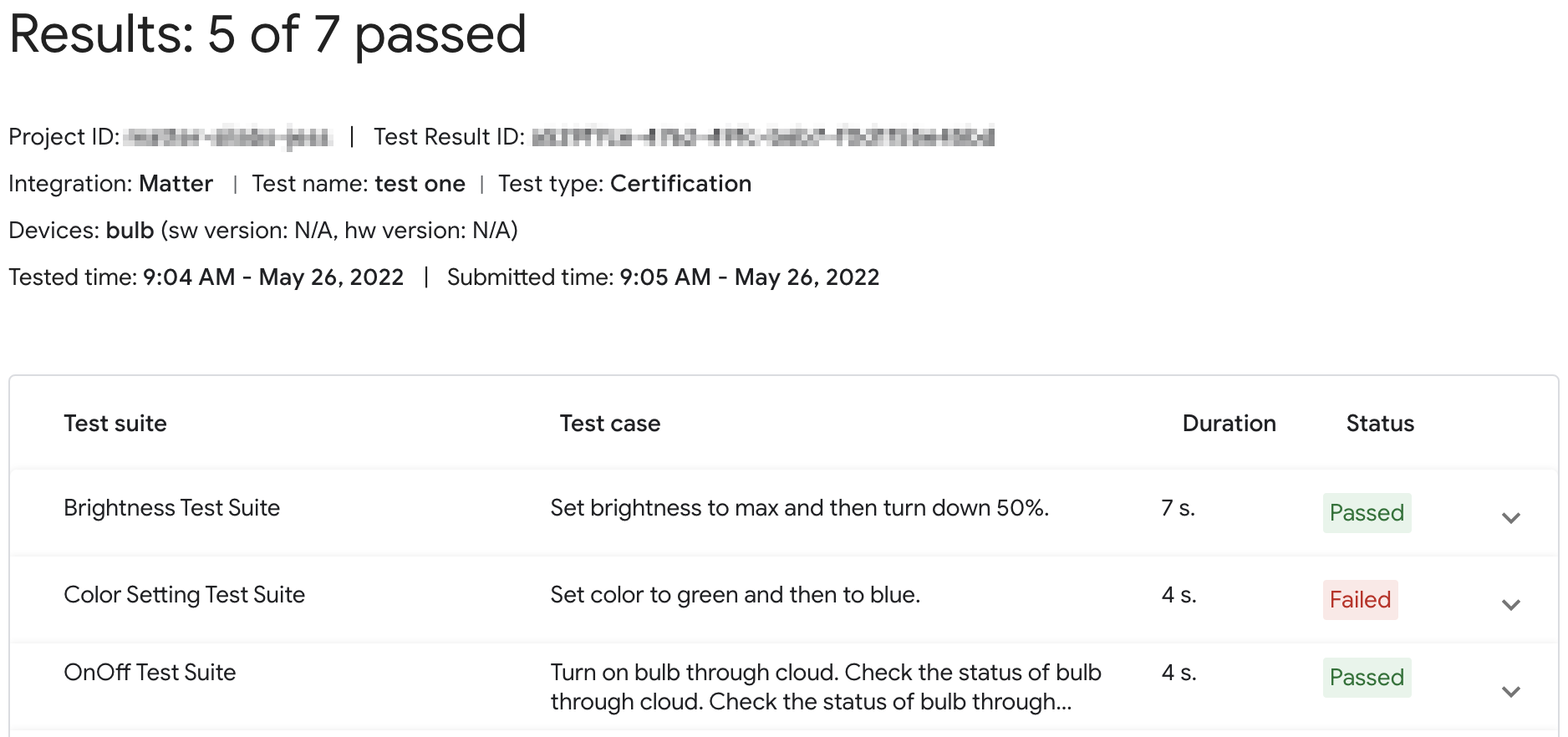Image resolution: width=1568 pixels, height=737 pixels.
Task: Select the Test case column header
Action: pyautogui.click(x=609, y=423)
